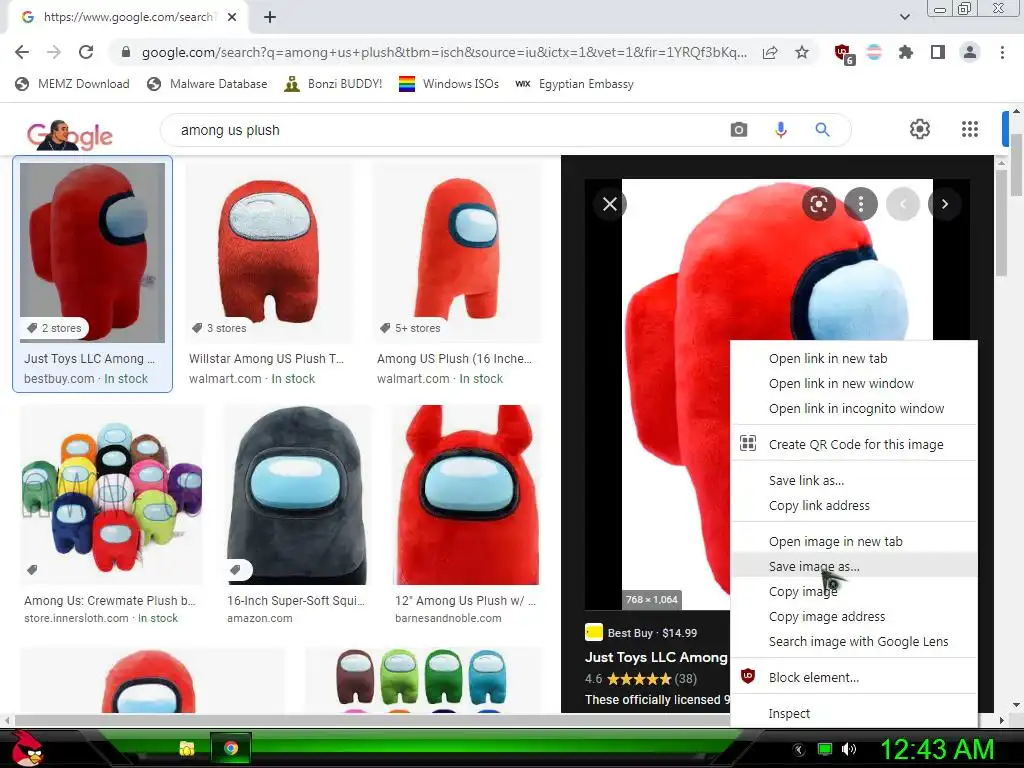Viewport: 1024px width, 768px height.
Task: Open the Extensions puzzle piece menu
Action: [x=906, y=52]
